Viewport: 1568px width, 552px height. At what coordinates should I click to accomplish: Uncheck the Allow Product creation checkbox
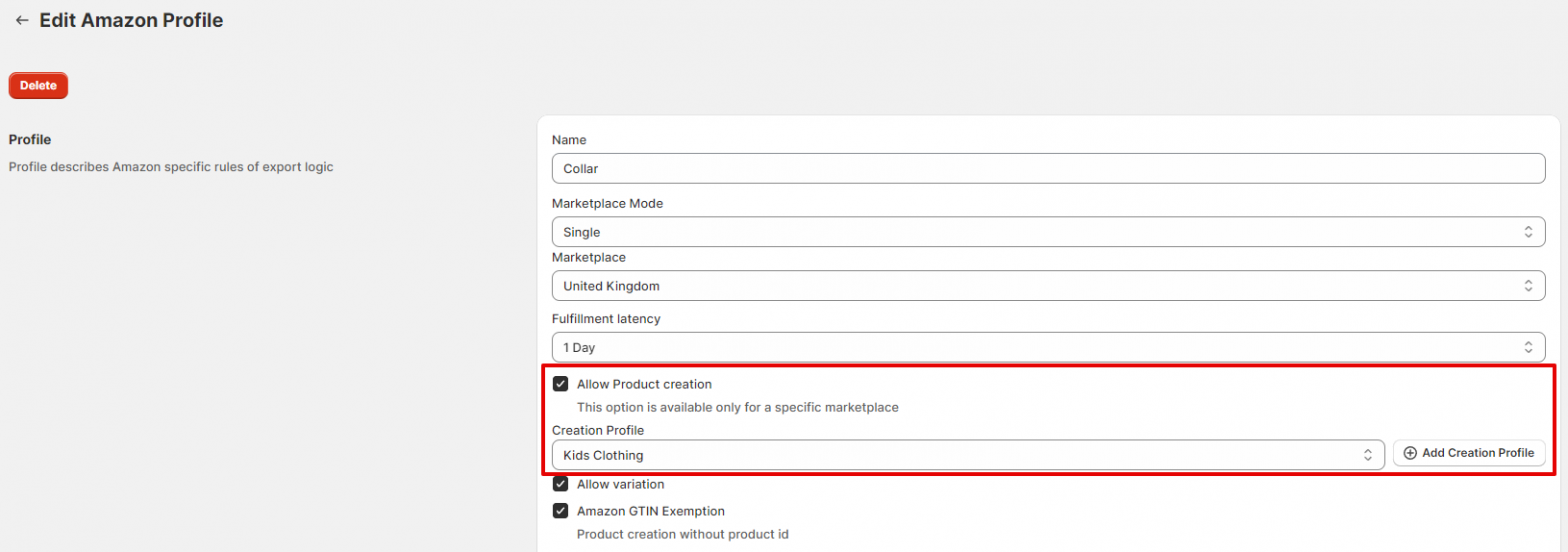[x=561, y=384]
